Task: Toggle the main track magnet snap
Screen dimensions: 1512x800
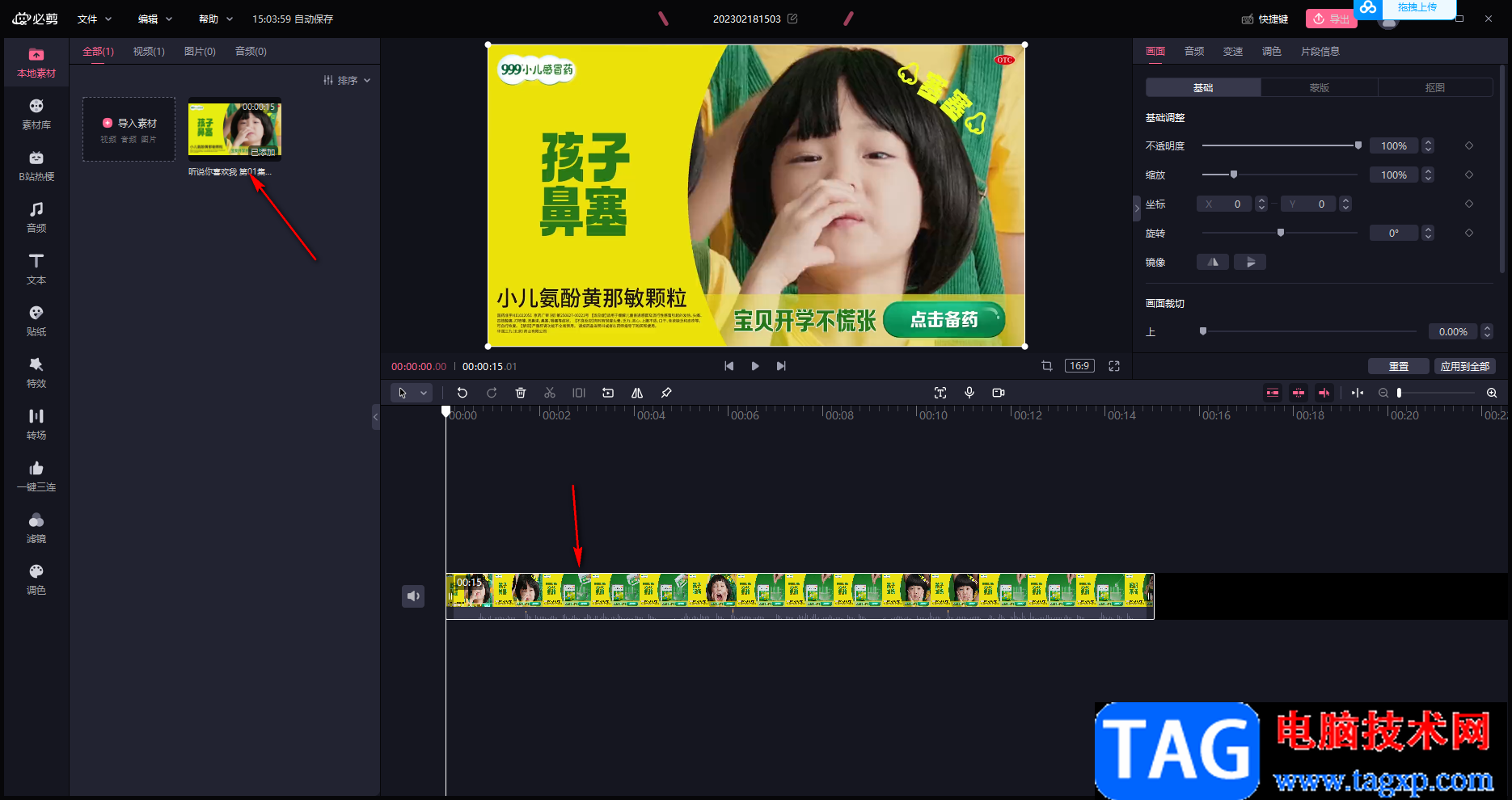Action: [x=1273, y=393]
